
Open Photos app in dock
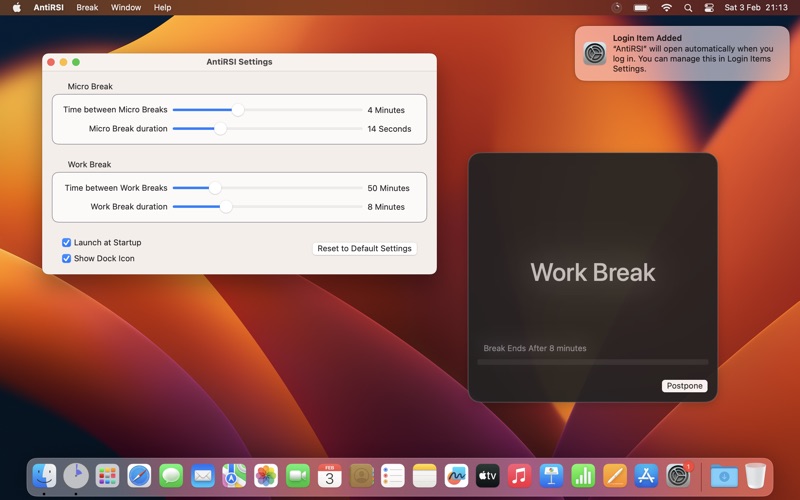pyautogui.click(x=266, y=476)
